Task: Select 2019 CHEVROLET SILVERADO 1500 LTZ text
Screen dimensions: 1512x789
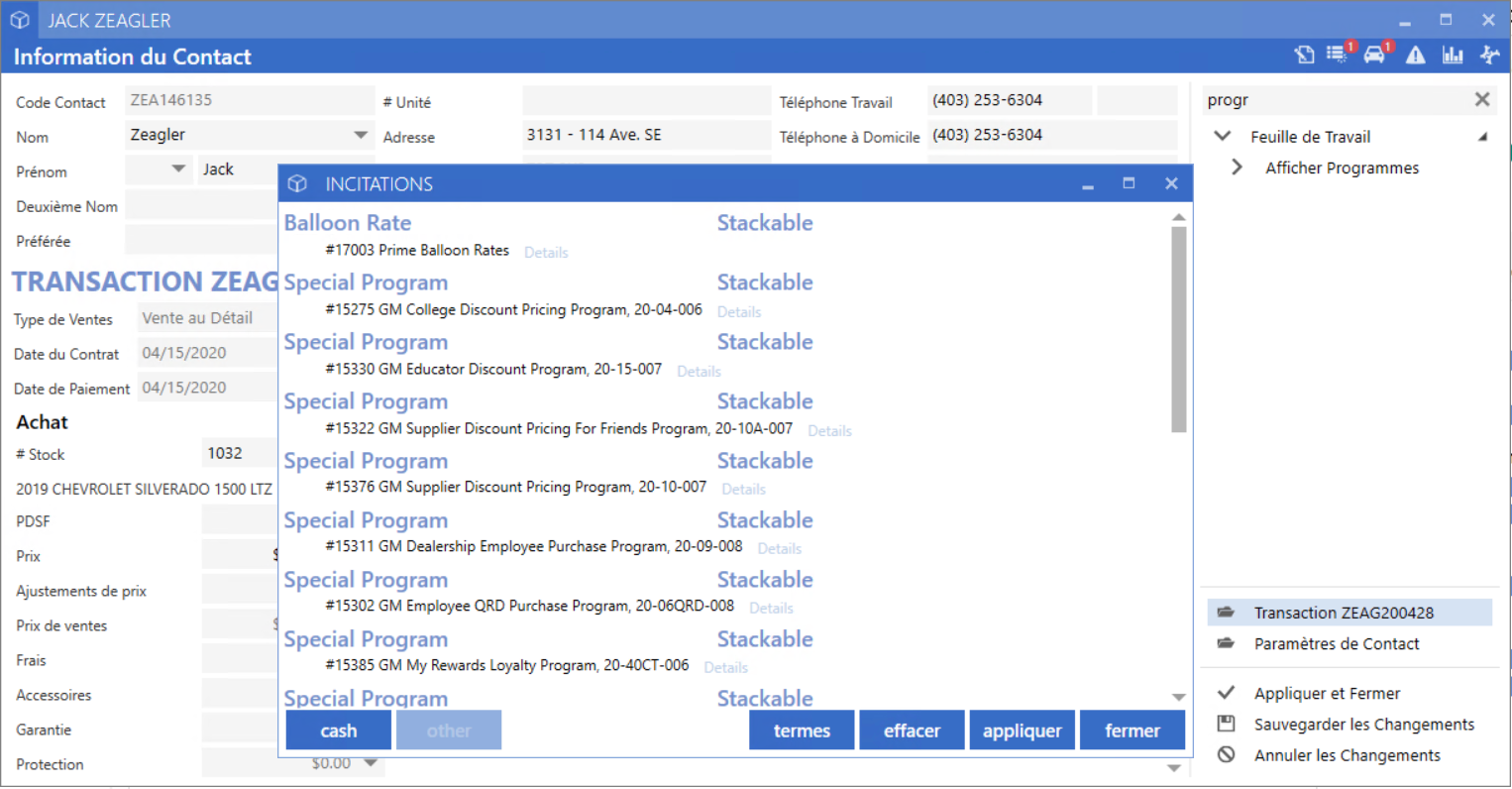Action: click(x=144, y=489)
